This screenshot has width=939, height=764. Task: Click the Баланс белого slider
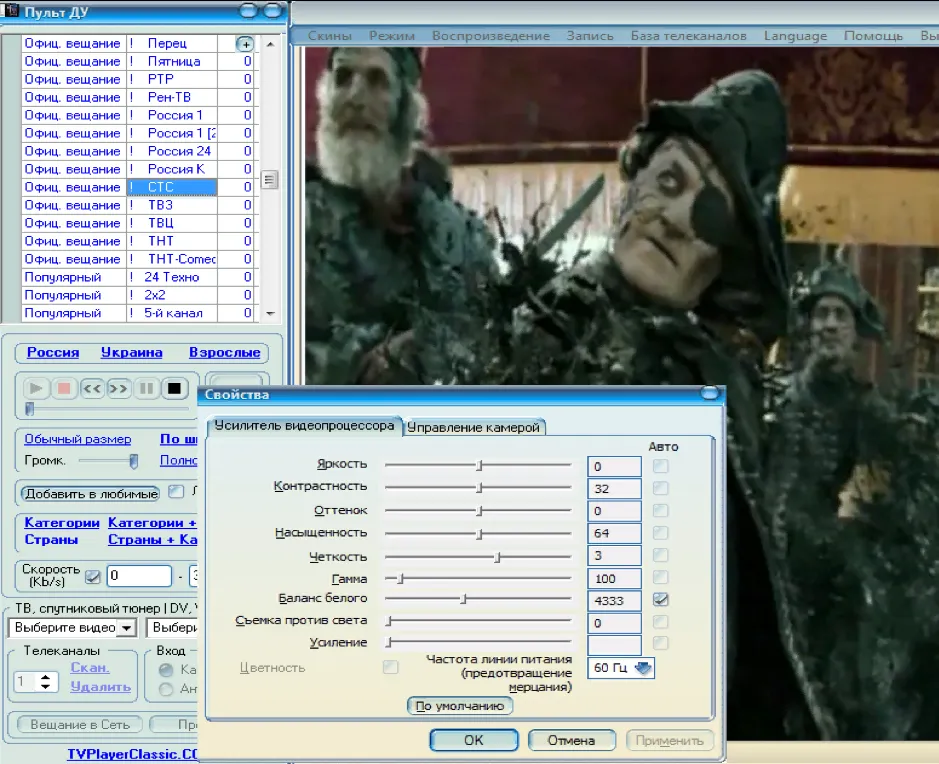[478, 598]
